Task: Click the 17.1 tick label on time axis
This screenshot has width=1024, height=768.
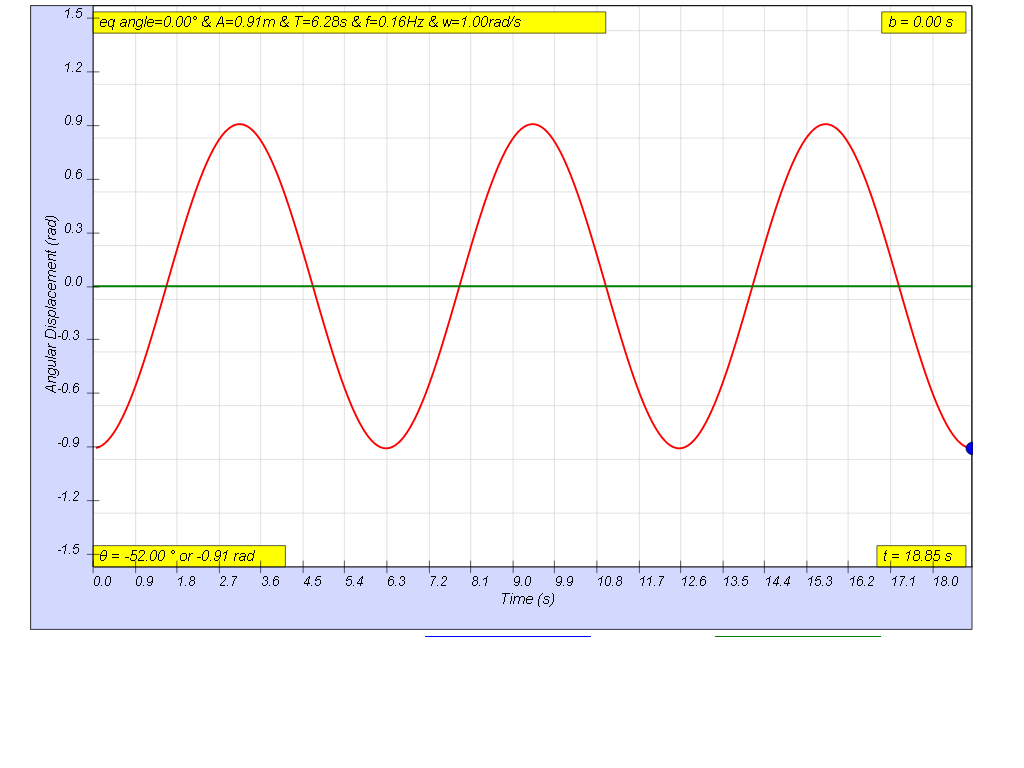Action: pos(904,581)
